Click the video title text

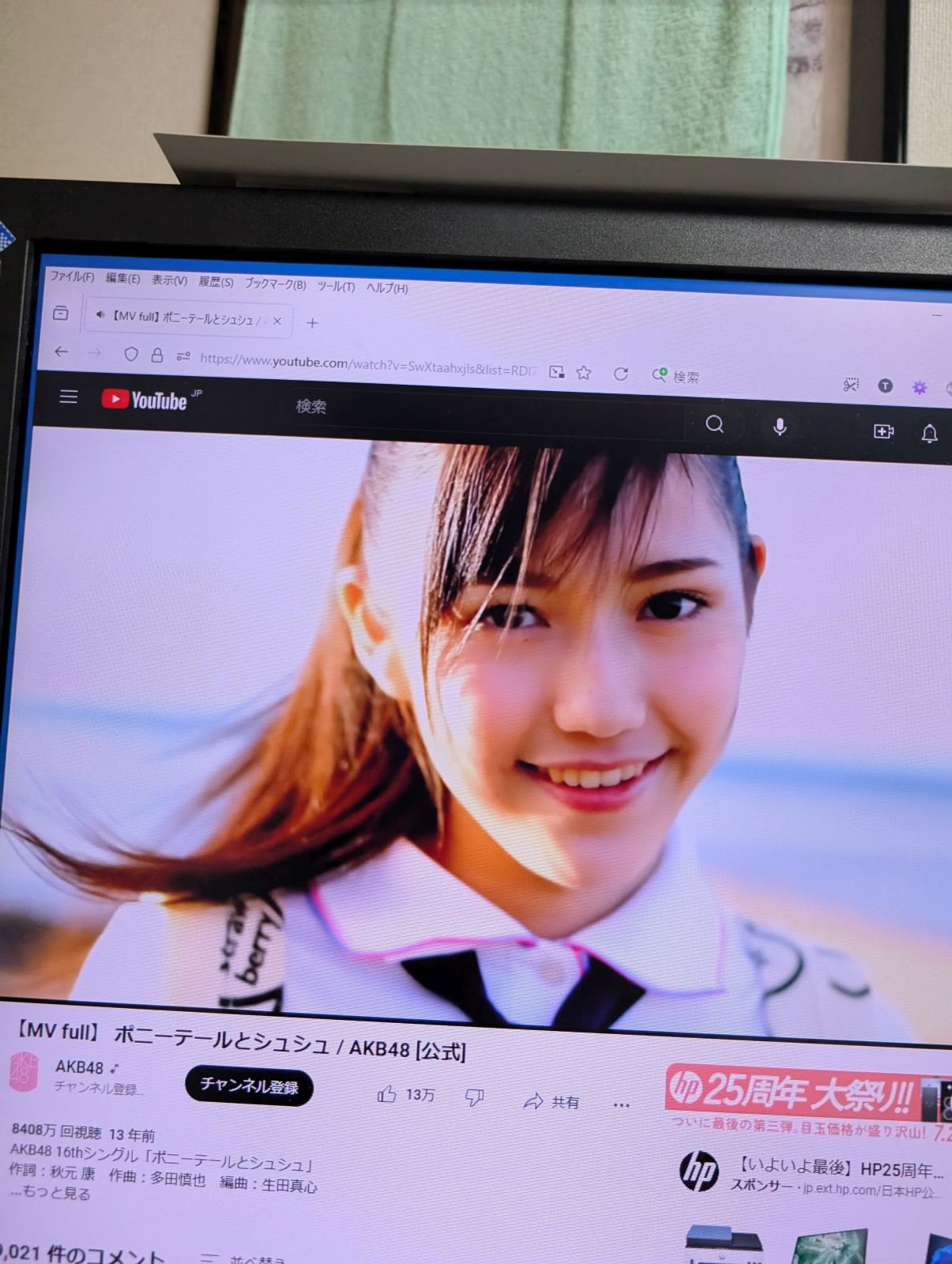click(x=241, y=1040)
